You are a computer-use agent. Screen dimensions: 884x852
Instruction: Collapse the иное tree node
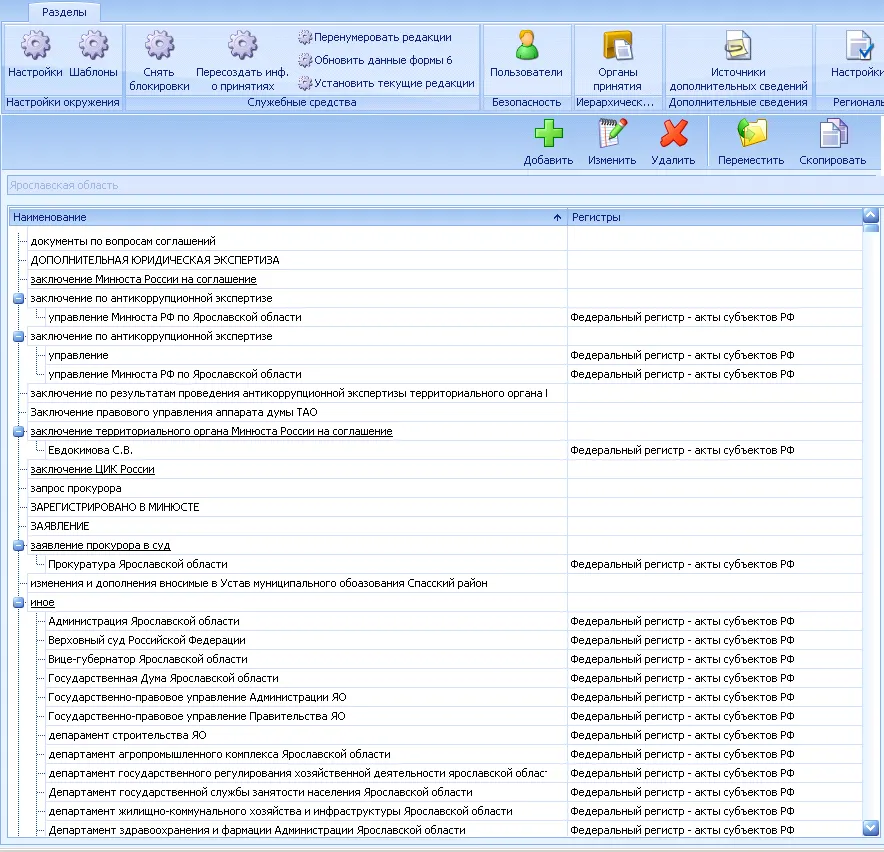(19, 602)
